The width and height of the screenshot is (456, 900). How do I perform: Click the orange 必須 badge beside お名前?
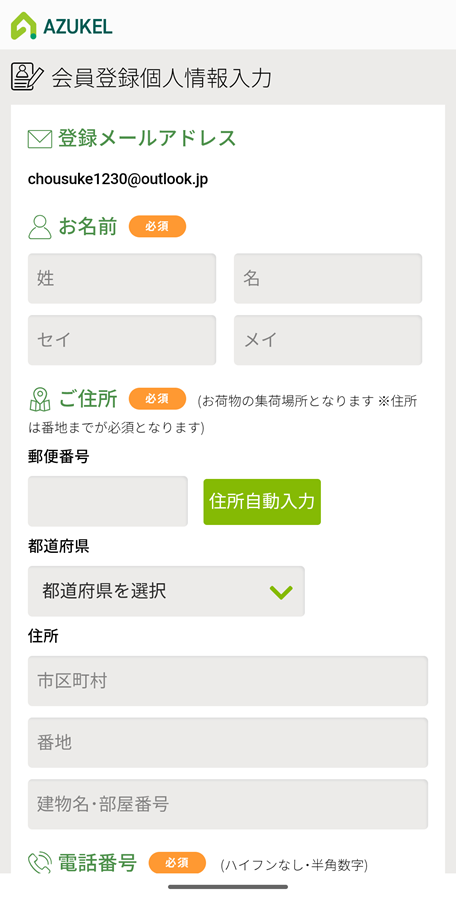[x=157, y=226]
